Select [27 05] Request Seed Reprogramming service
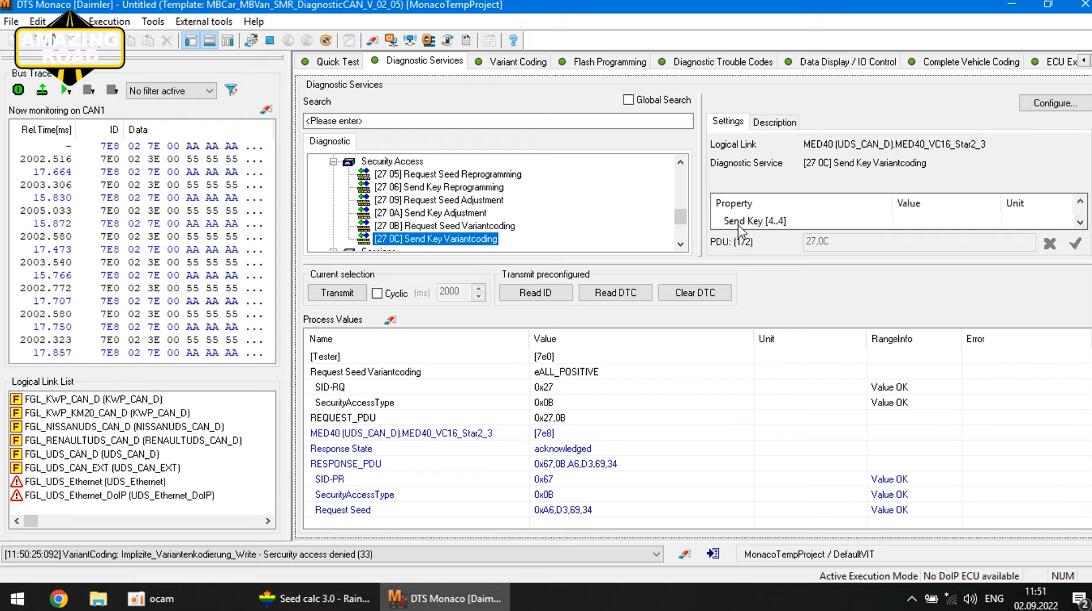This screenshot has width=1092, height=611. 447,174
